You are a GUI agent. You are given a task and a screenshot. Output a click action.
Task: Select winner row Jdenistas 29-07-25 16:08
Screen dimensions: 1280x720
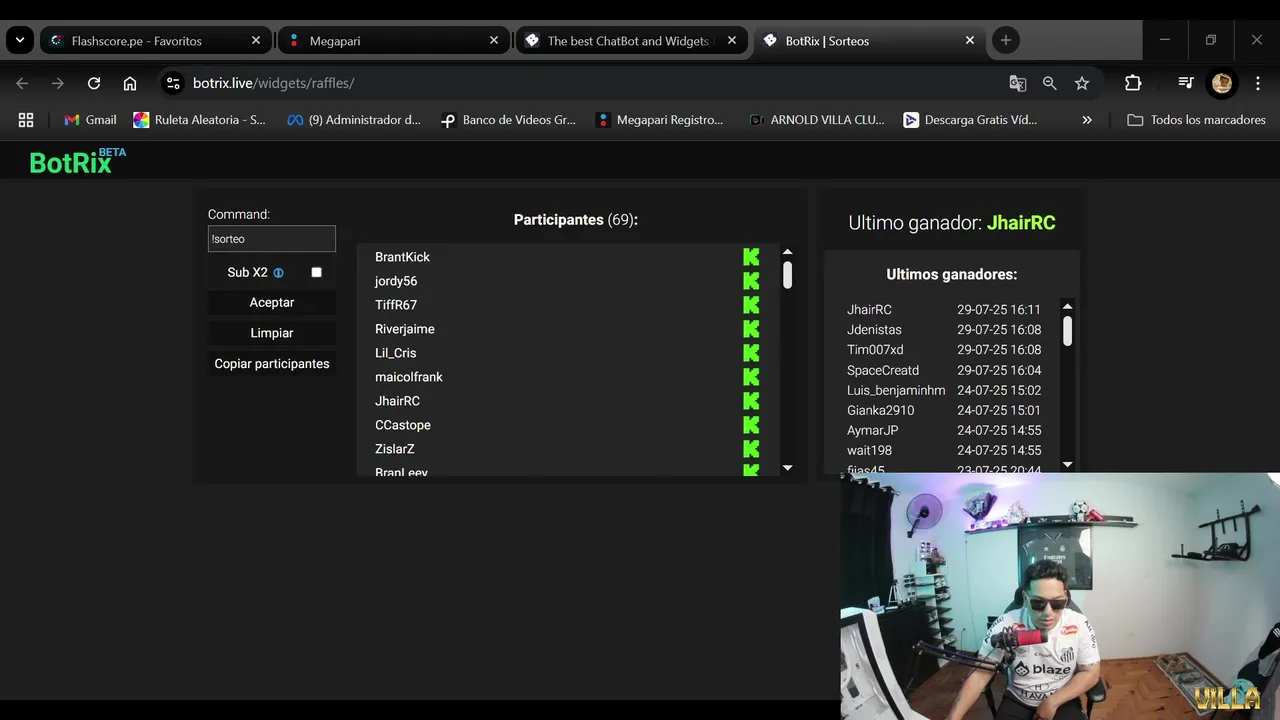944,330
